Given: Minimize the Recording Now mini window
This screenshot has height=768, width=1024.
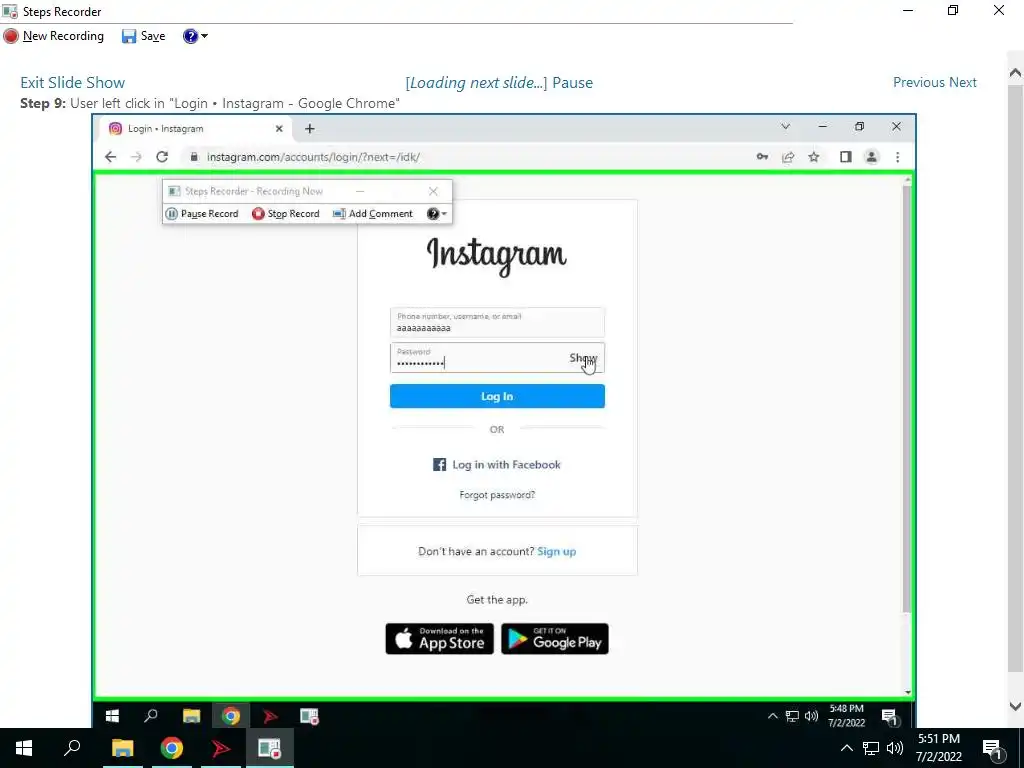Looking at the screenshot, I should [x=360, y=191].
